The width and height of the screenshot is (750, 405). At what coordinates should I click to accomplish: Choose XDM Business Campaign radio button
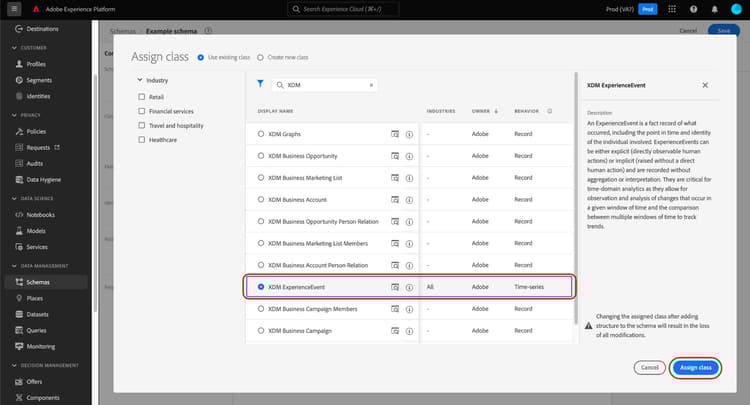click(x=262, y=330)
